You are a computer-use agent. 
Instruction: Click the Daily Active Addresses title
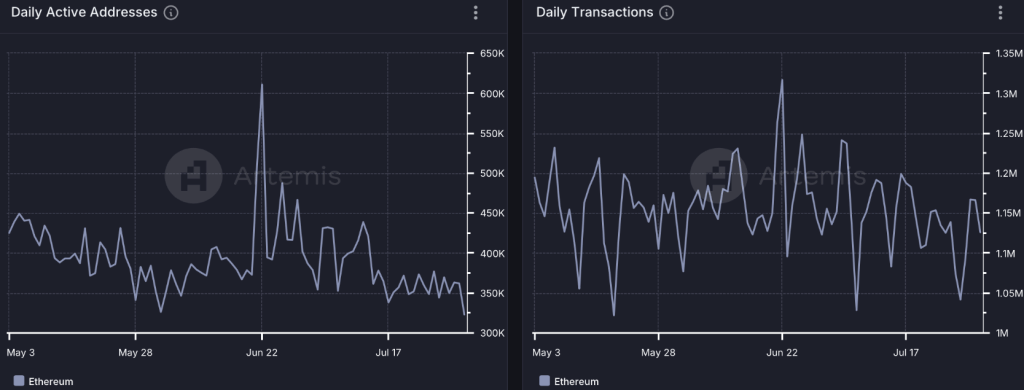coord(84,12)
